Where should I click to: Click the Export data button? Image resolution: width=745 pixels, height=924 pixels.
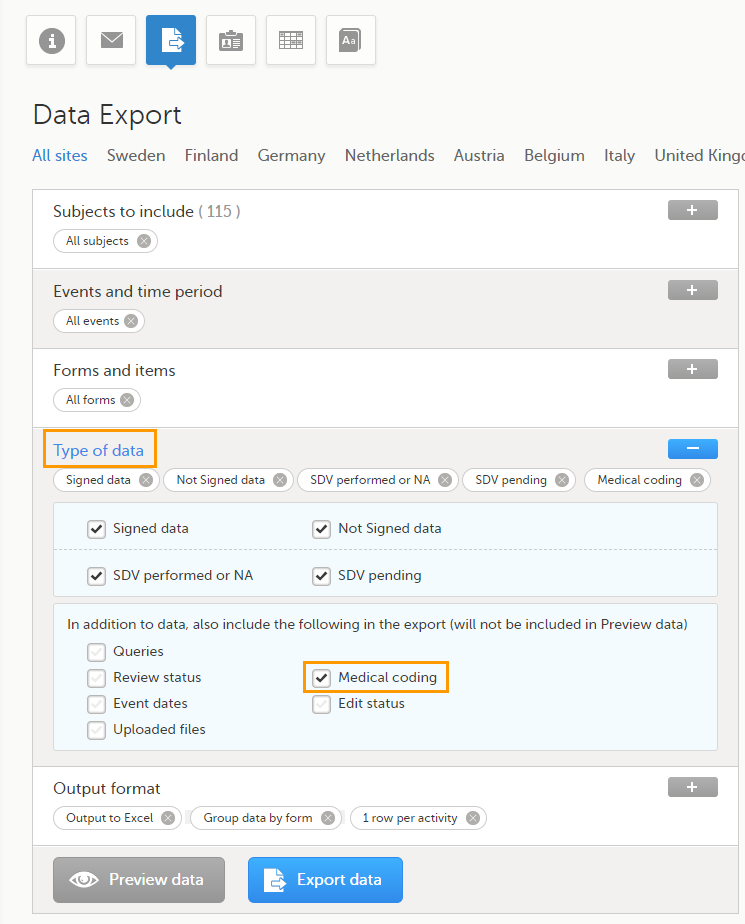tap(325, 880)
